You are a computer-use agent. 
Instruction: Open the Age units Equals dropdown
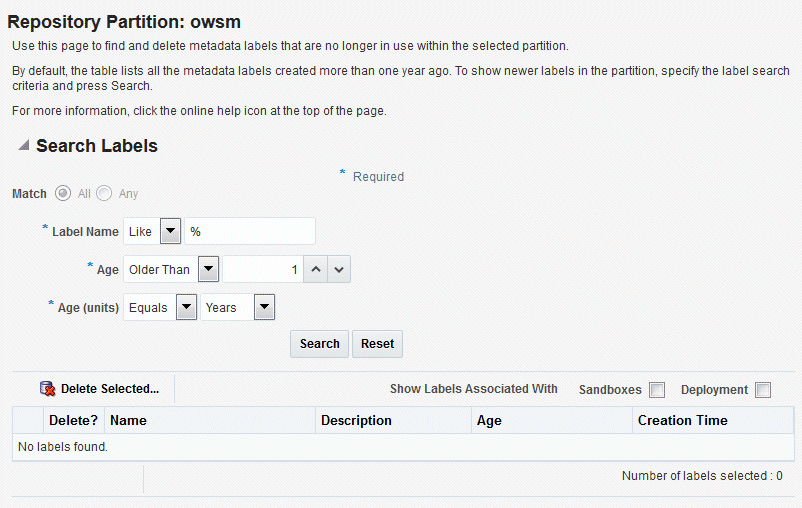186,308
